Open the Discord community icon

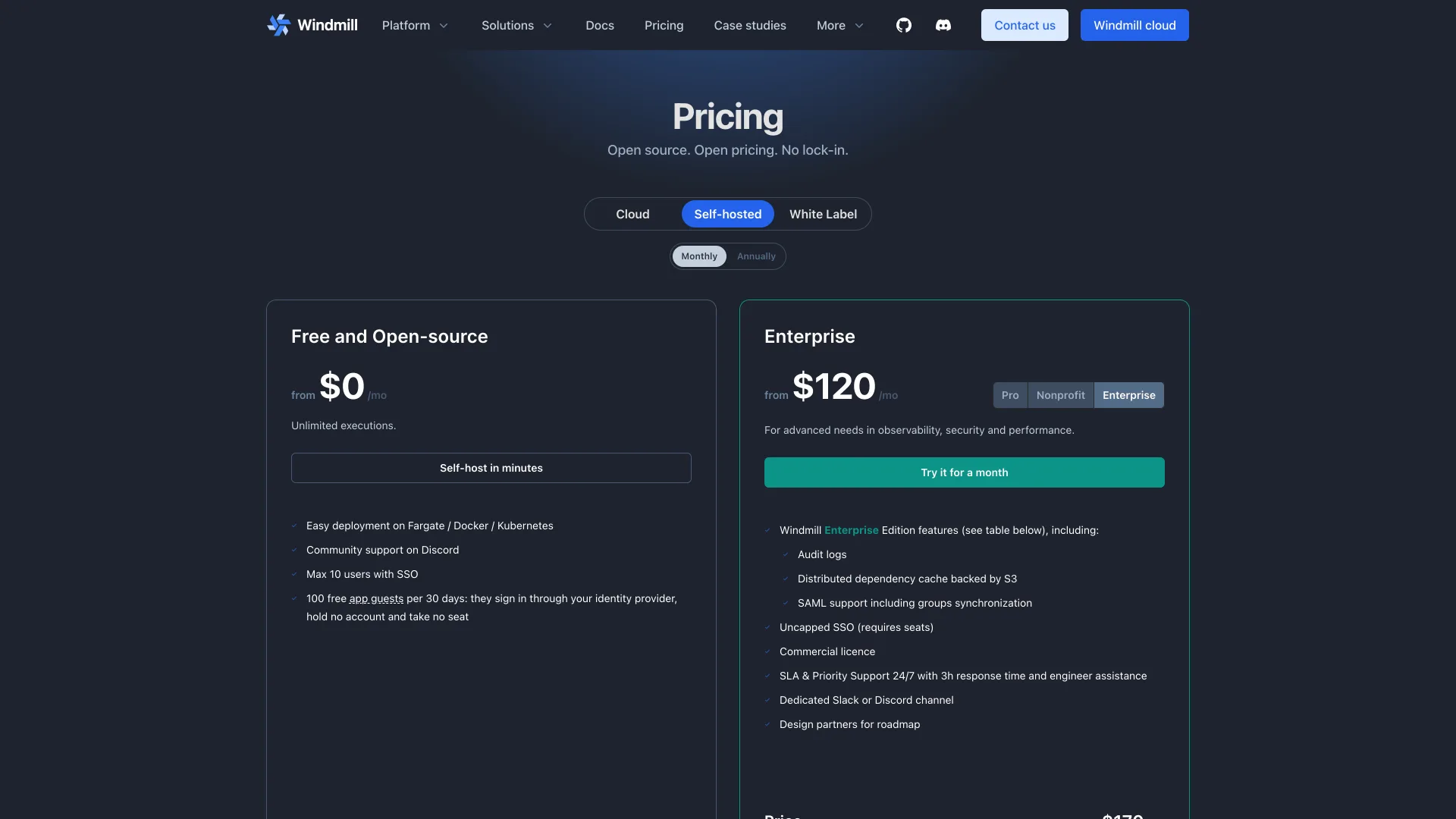point(943,25)
